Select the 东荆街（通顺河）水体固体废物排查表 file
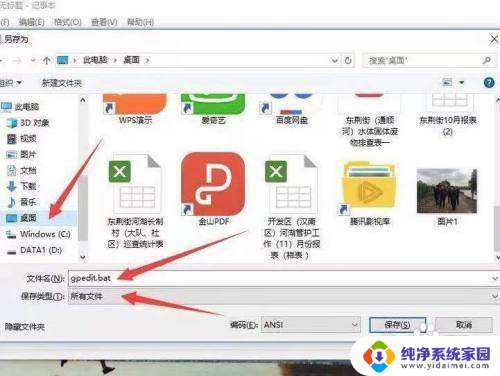This screenshot has width=500, height=376. pos(370,121)
